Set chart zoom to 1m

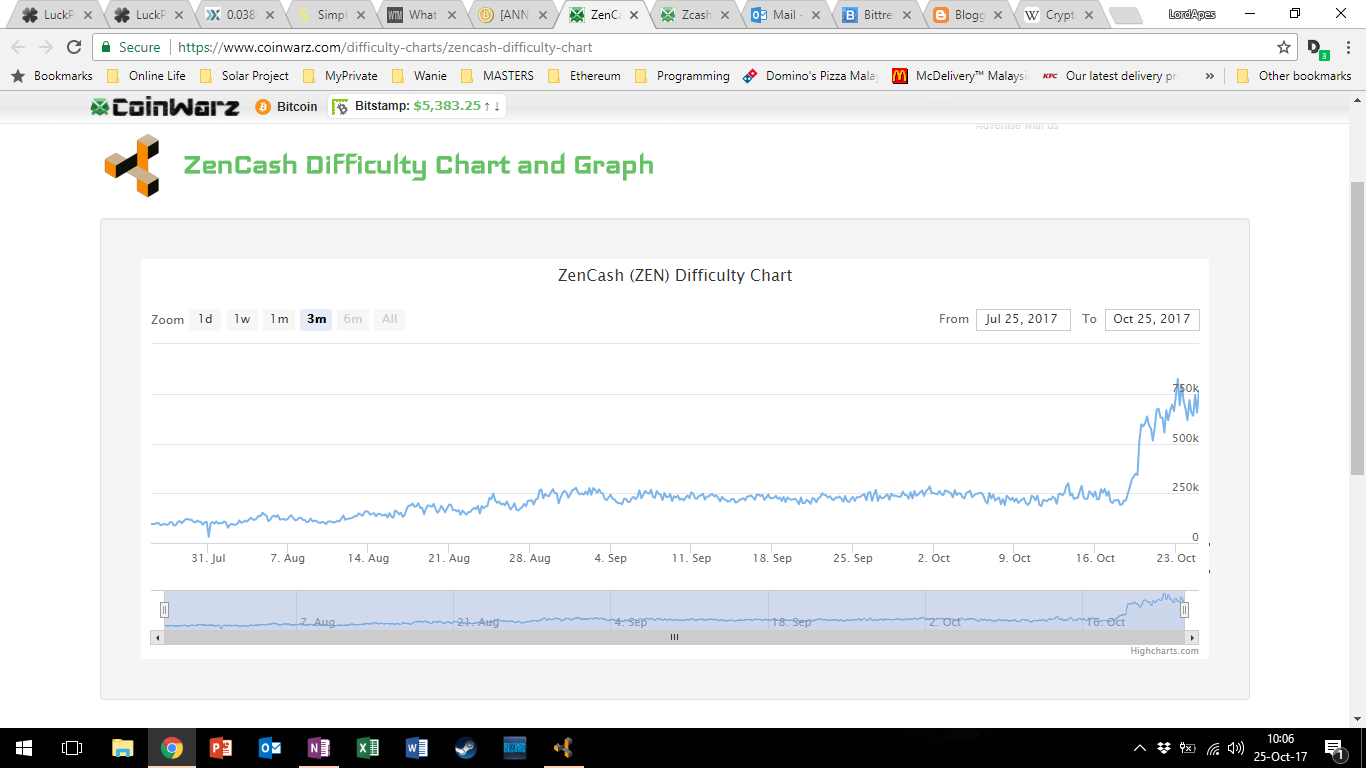click(279, 319)
